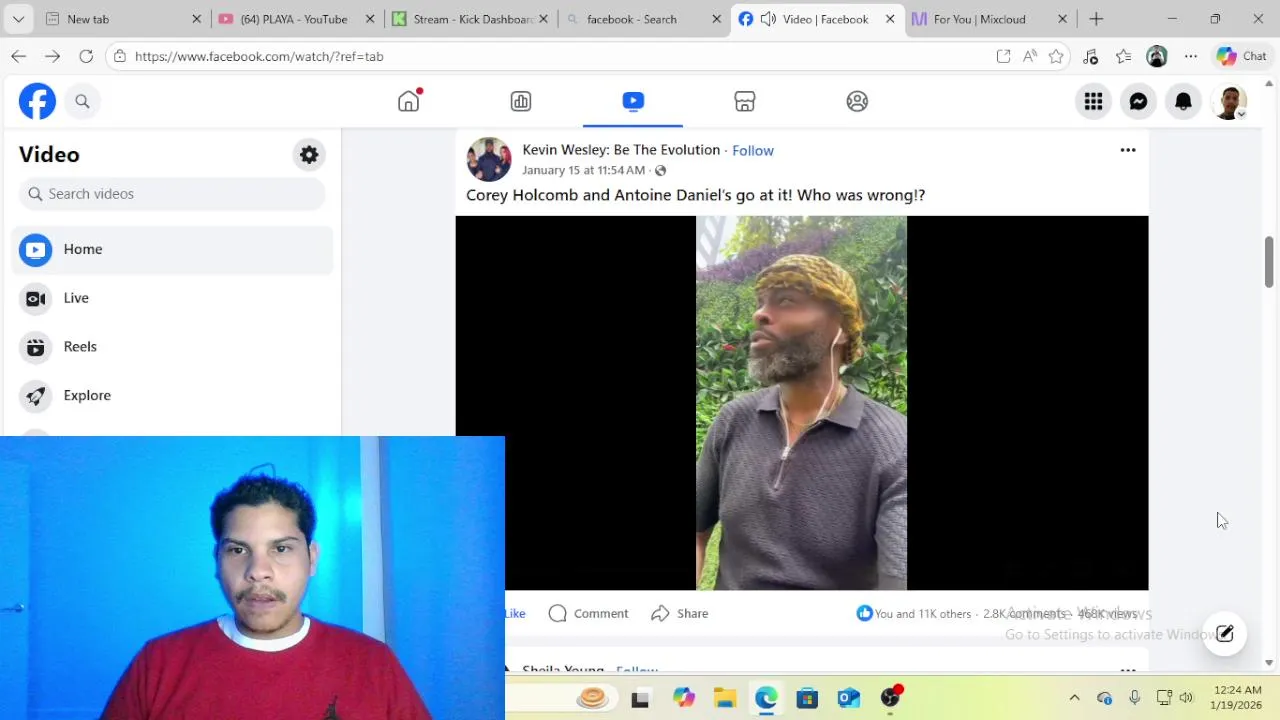Focus the Search videos field
Screen dimensions: 1280x720
tap(172, 194)
